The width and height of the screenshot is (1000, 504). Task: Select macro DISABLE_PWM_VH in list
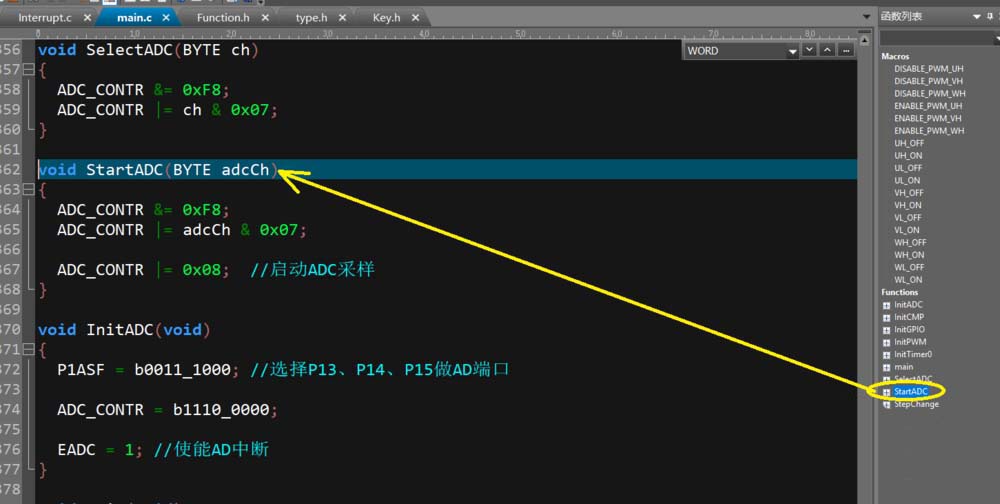[929, 81]
